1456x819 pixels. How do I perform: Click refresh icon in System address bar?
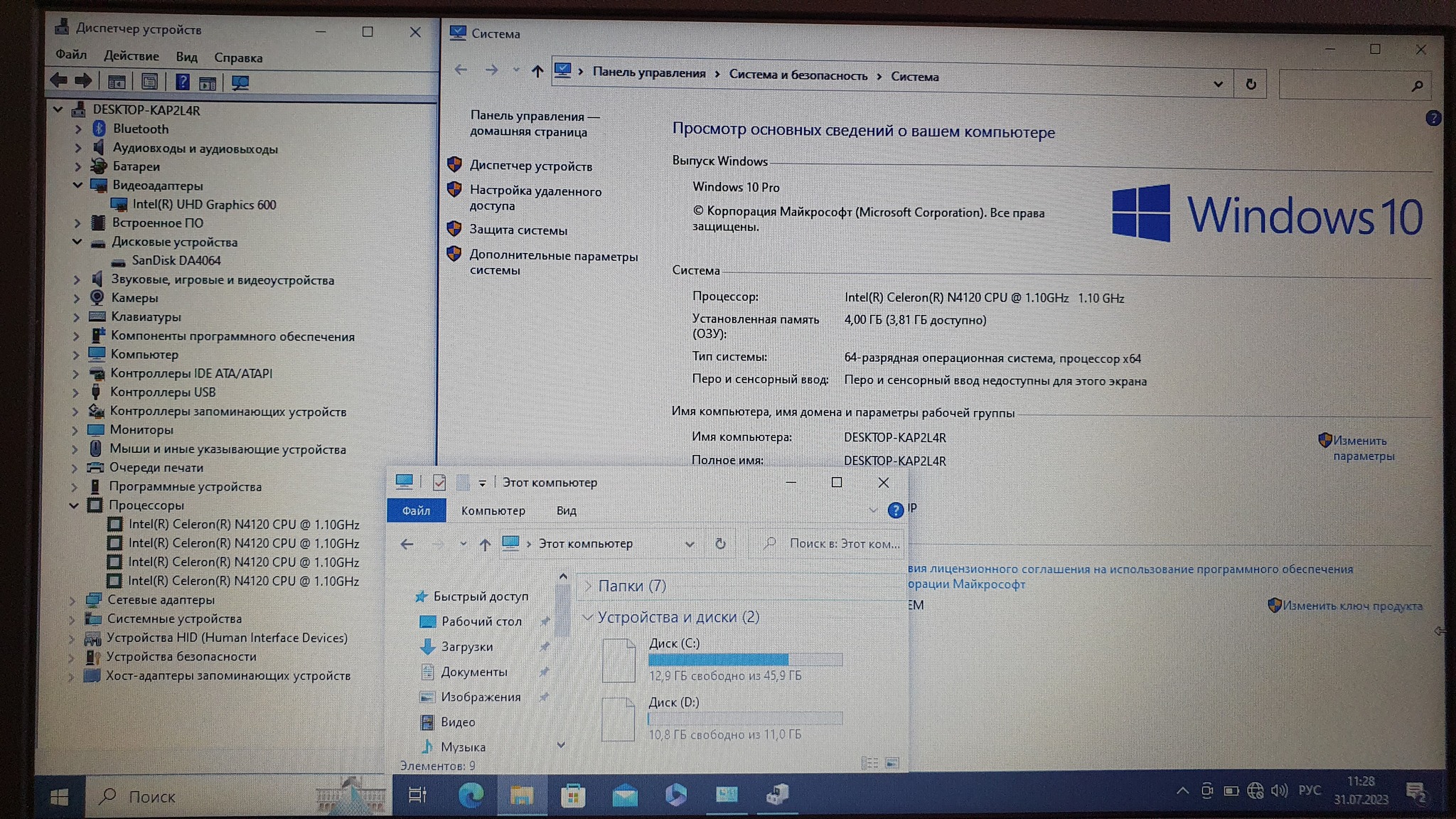pyautogui.click(x=1251, y=85)
